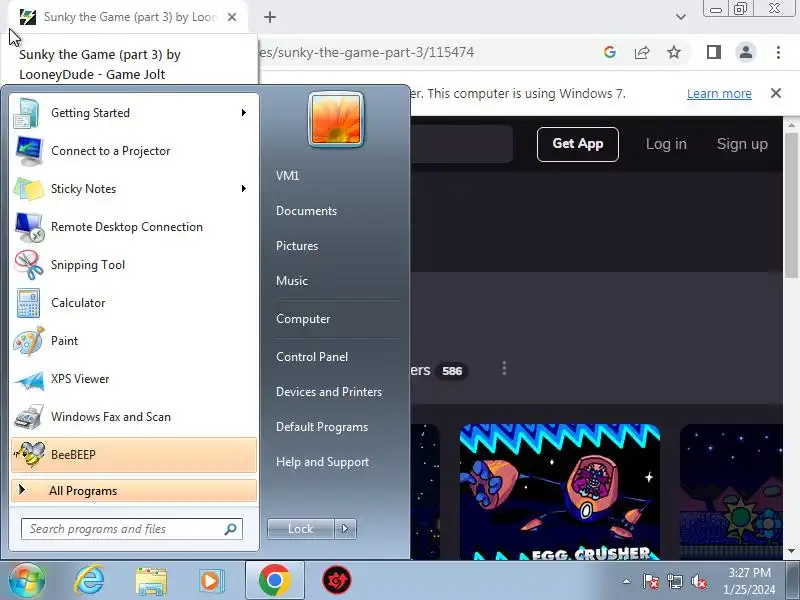Expand All Programs list
800x600 pixels.
coord(134,491)
